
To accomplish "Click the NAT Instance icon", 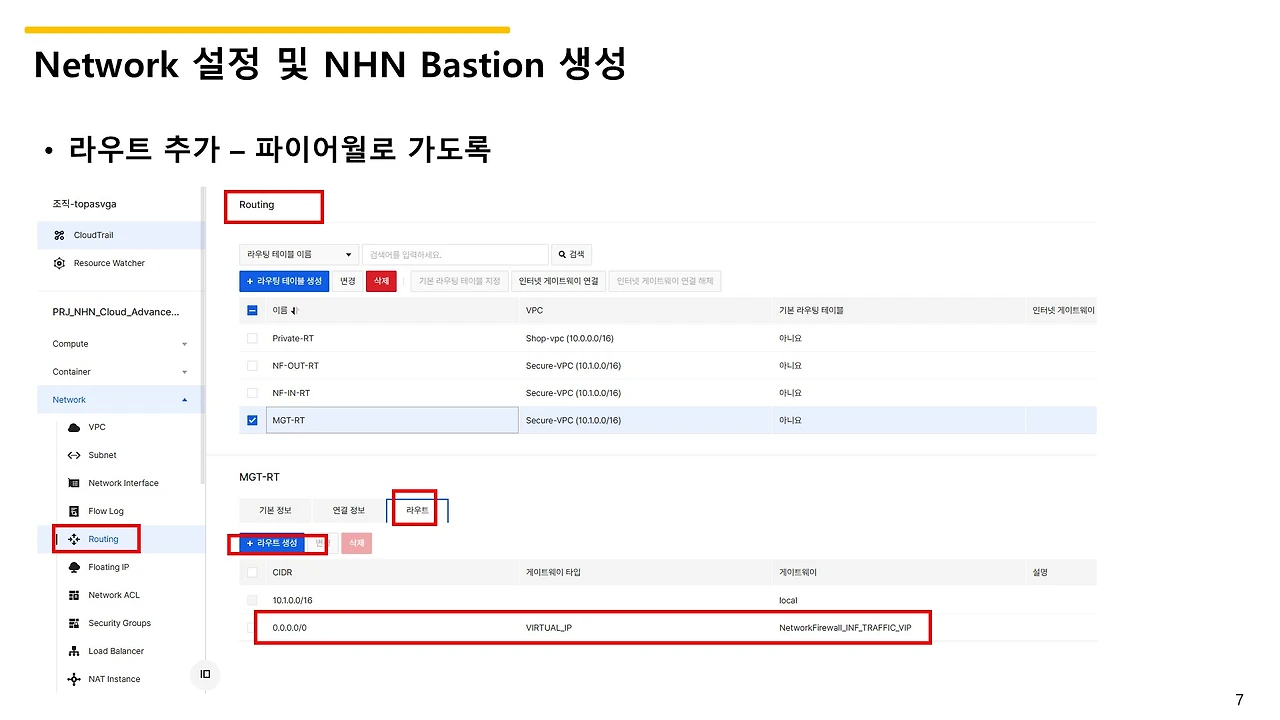I will (74, 679).
